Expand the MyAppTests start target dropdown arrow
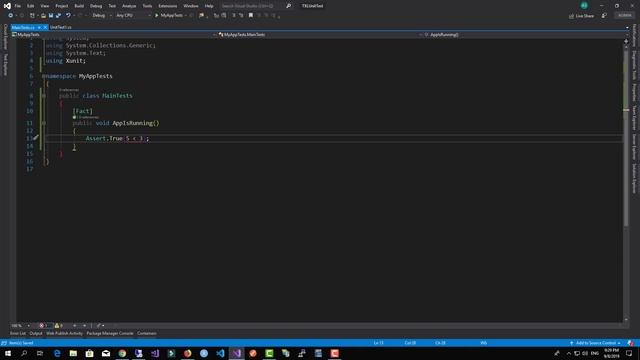The width and height of the screenshot is (640, 360). (186, 16)
